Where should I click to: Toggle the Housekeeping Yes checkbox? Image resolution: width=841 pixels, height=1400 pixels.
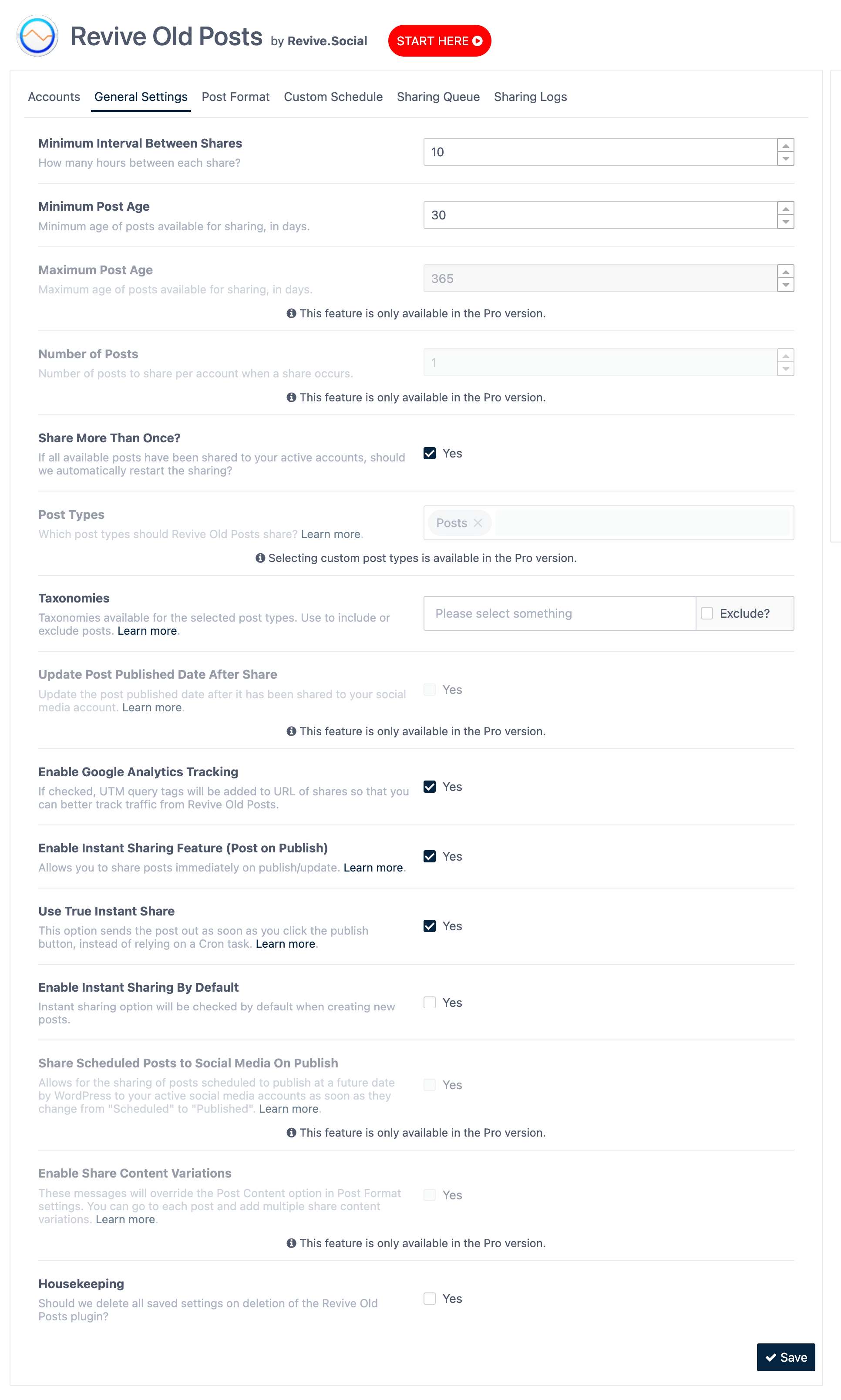(429, 1299)
